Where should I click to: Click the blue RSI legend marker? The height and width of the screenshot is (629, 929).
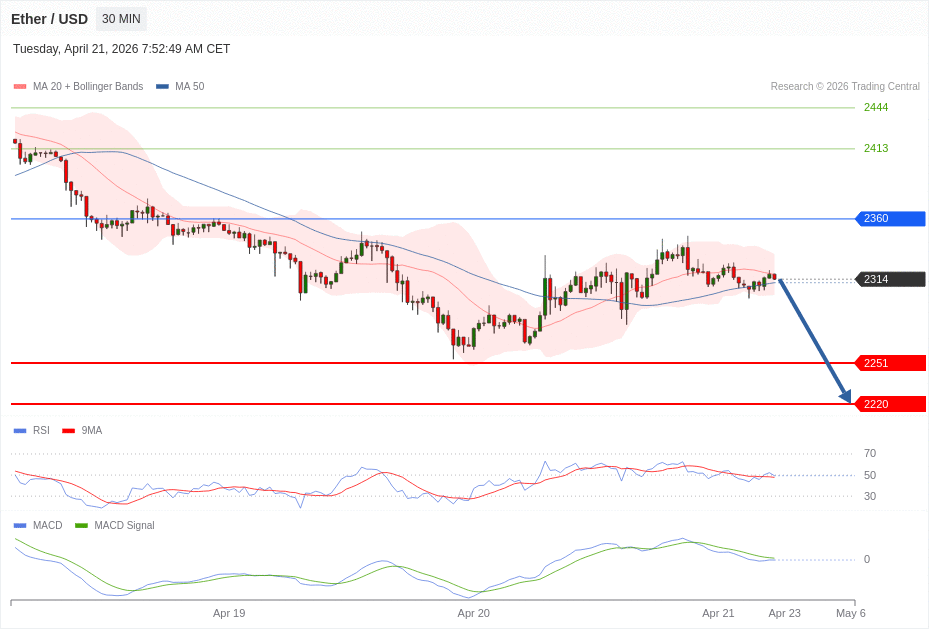[x=20, y=431]
